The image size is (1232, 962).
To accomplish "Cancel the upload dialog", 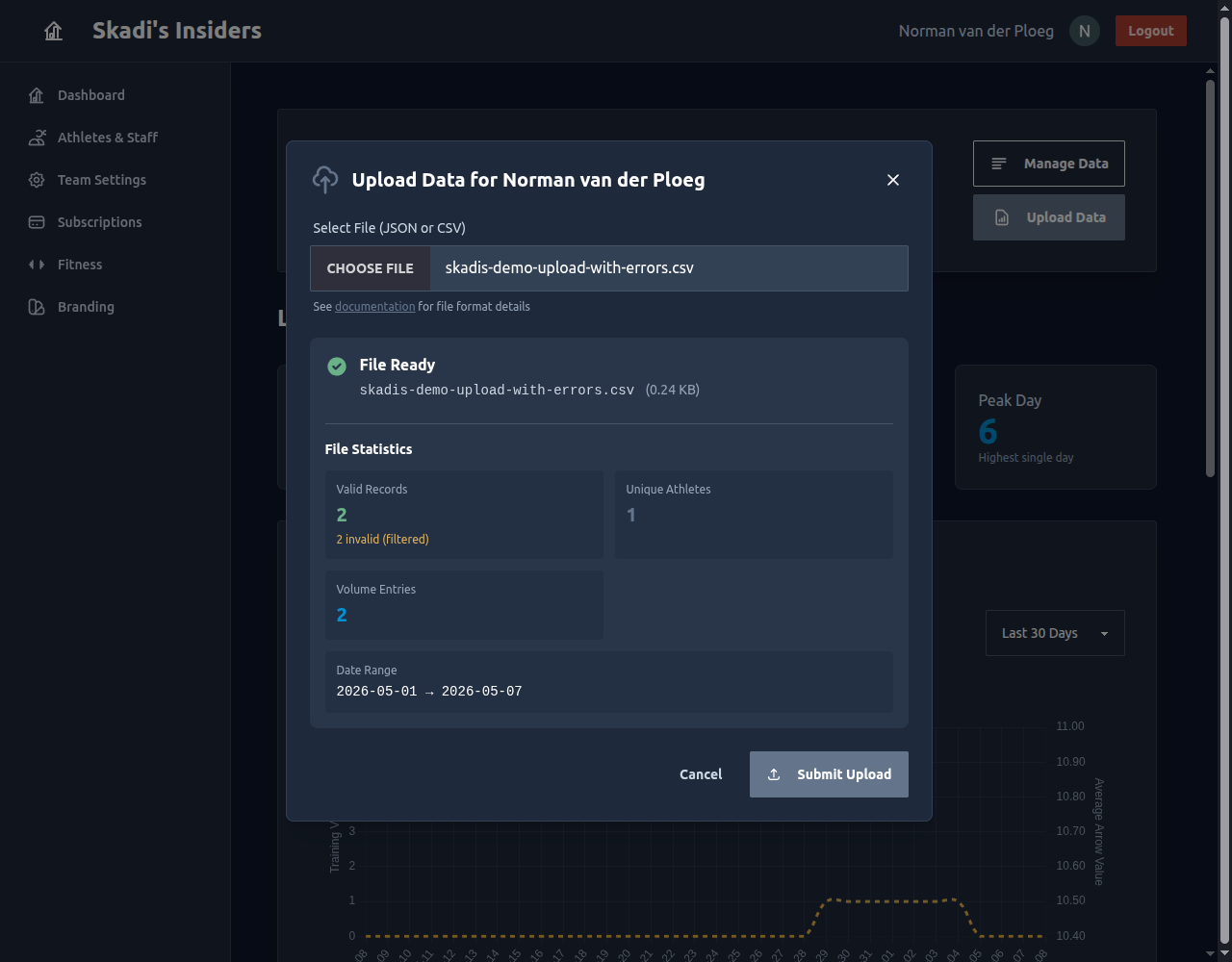I will pos(701,774).
